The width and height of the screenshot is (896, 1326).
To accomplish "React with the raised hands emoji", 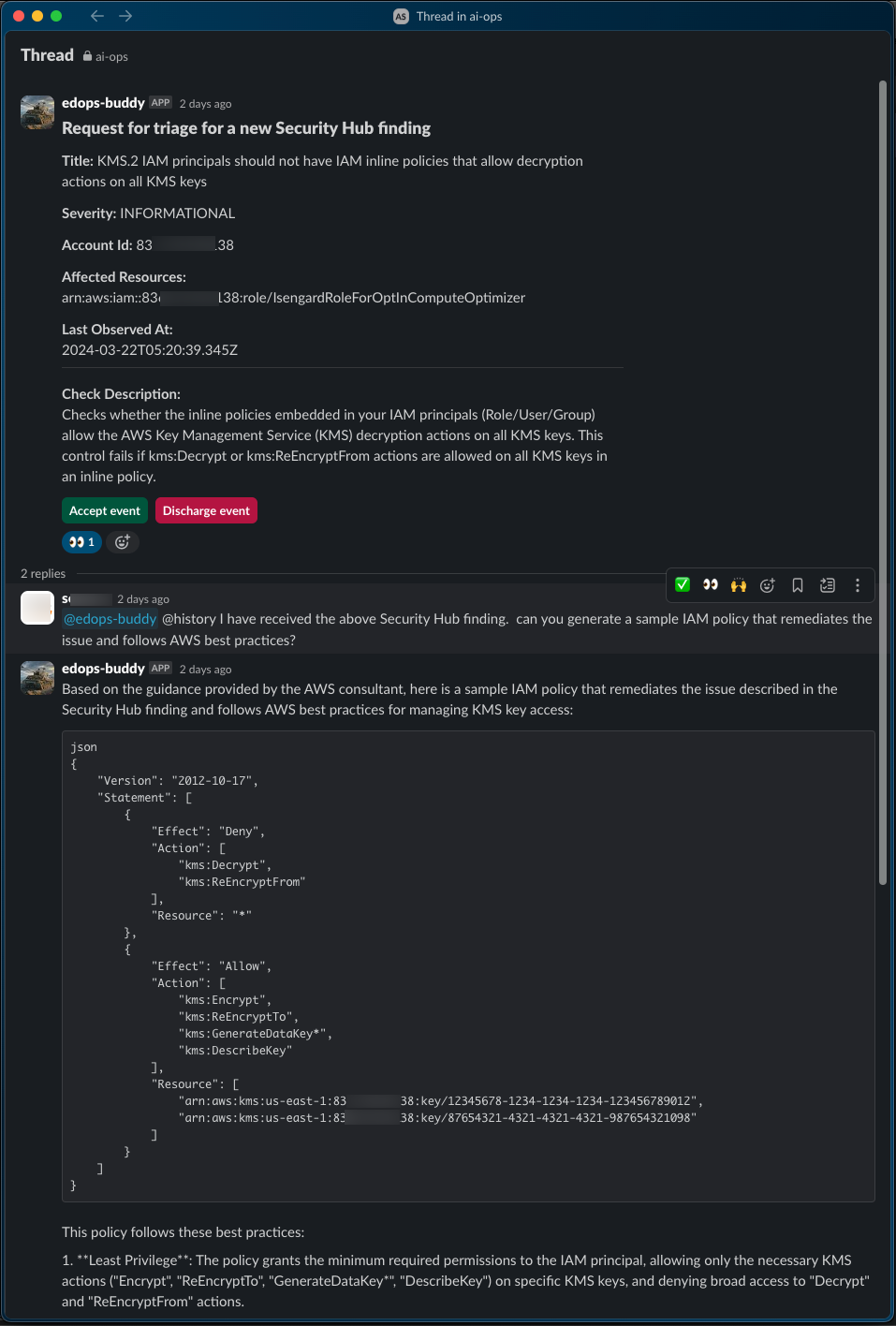I will (x=739, y=584).
